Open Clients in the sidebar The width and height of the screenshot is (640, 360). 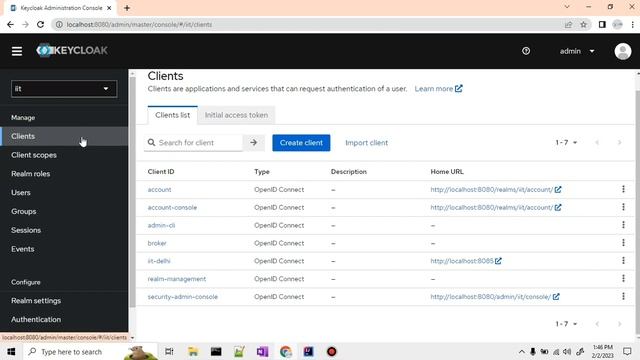64,136
